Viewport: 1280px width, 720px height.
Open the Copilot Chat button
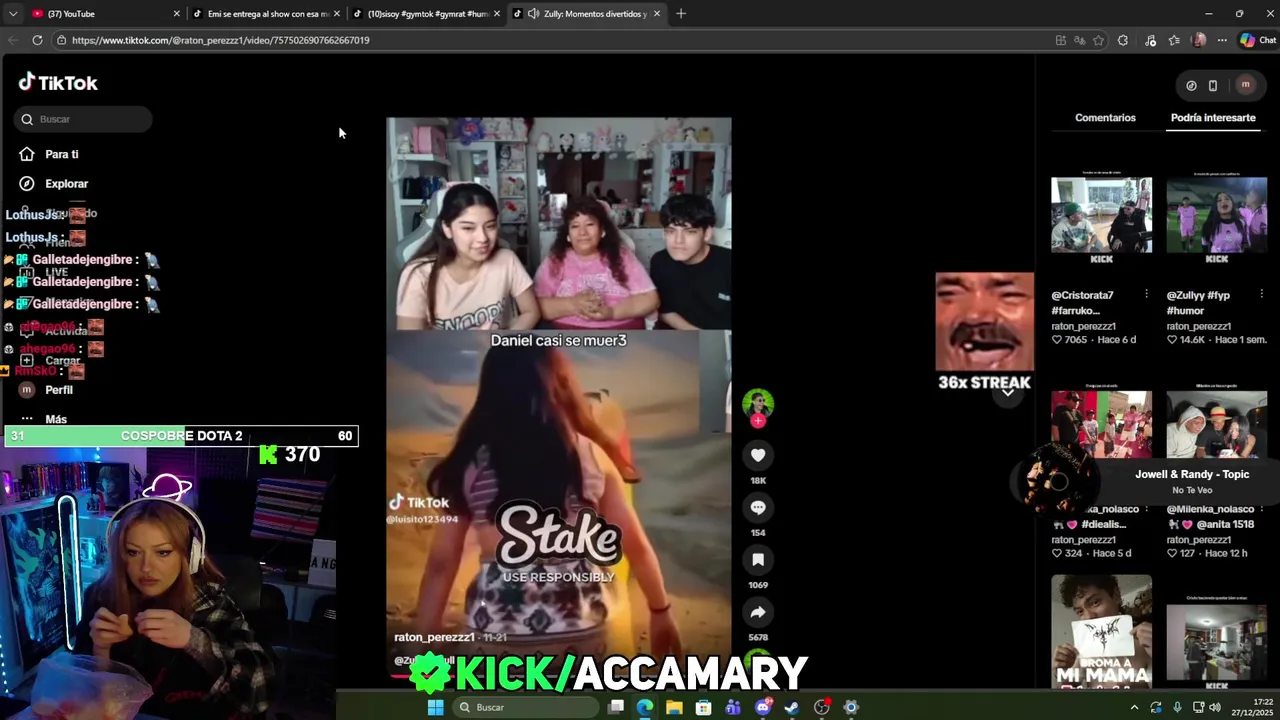pos(1258,40)
